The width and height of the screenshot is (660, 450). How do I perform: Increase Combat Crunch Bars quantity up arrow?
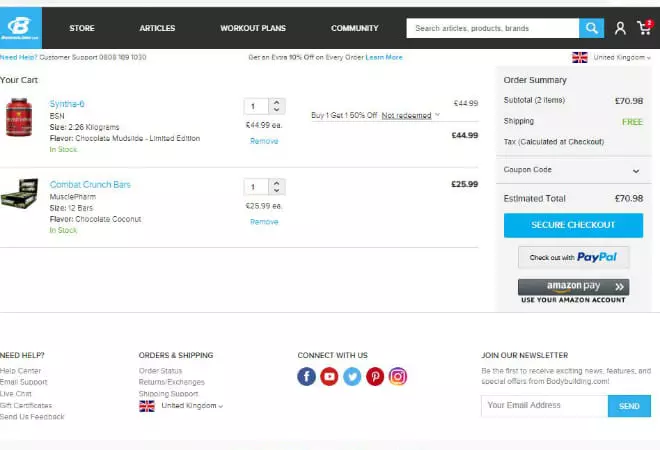coord(277,183)
